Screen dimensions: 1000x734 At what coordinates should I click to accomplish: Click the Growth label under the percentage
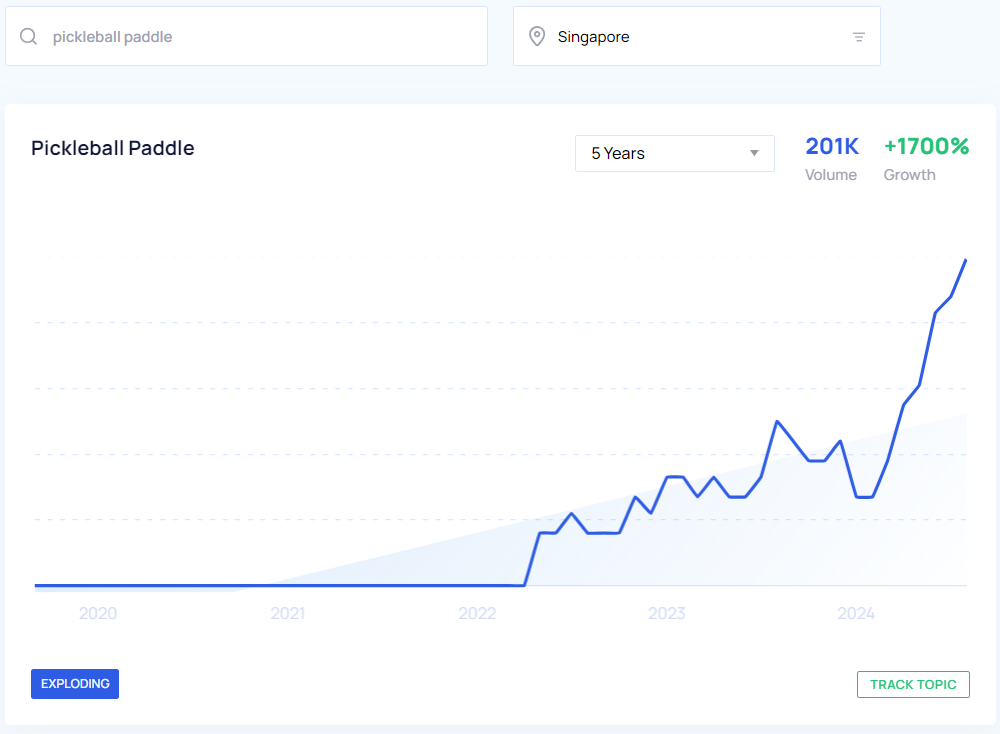[x=910, y=175]
